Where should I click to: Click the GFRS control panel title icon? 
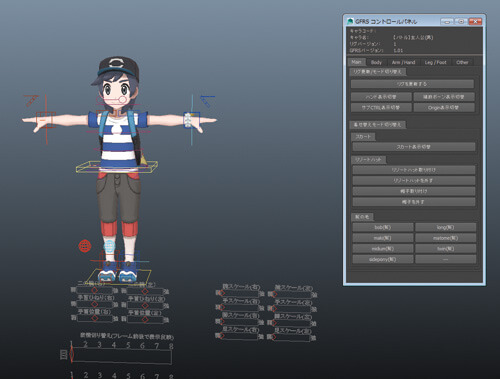coord(350,21)
